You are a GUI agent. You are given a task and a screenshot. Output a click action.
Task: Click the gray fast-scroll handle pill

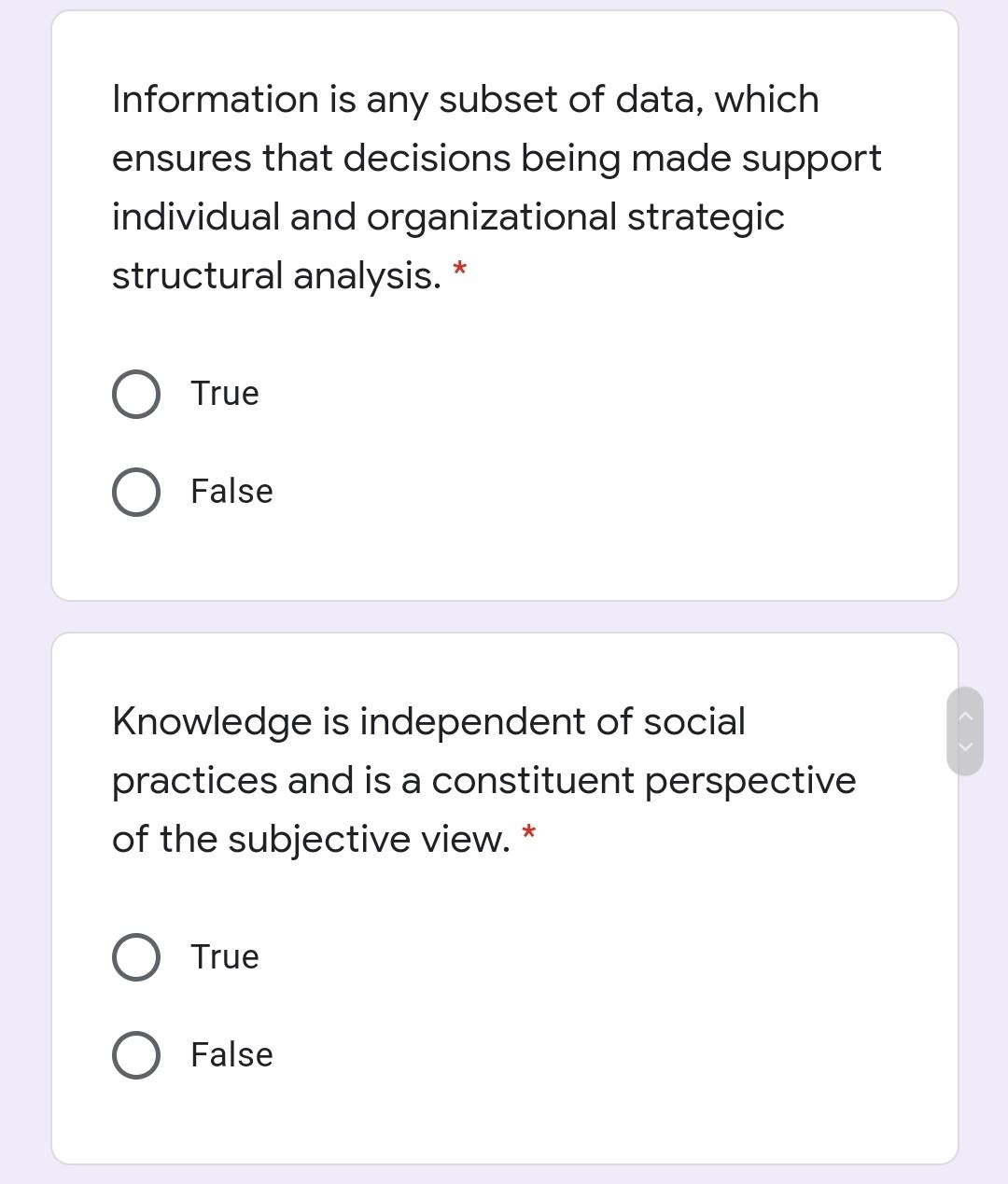click(966, 731)
